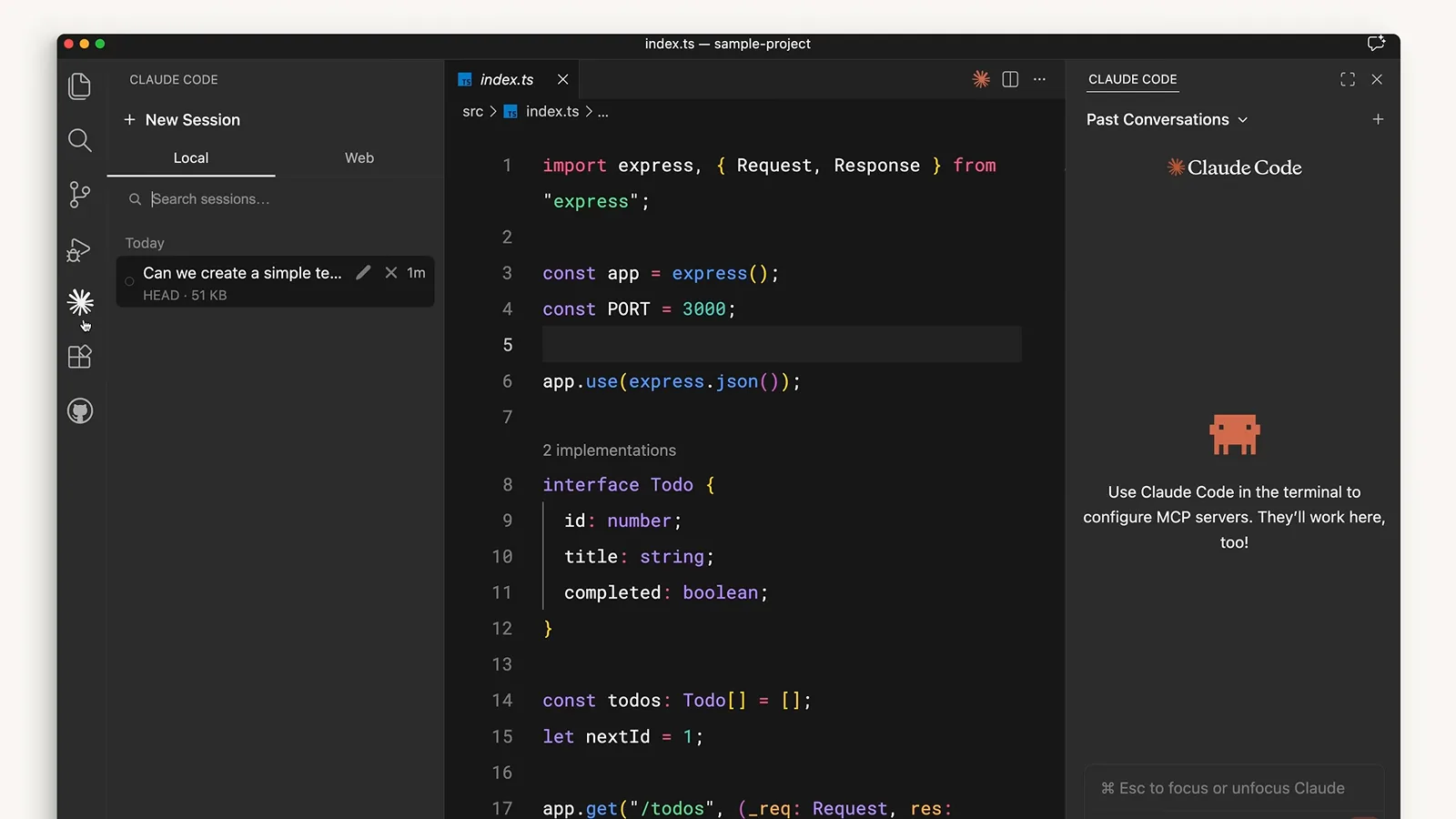
Task: Open Source Control branch icon
Action: pyautogui.click(x=80, y=195)
